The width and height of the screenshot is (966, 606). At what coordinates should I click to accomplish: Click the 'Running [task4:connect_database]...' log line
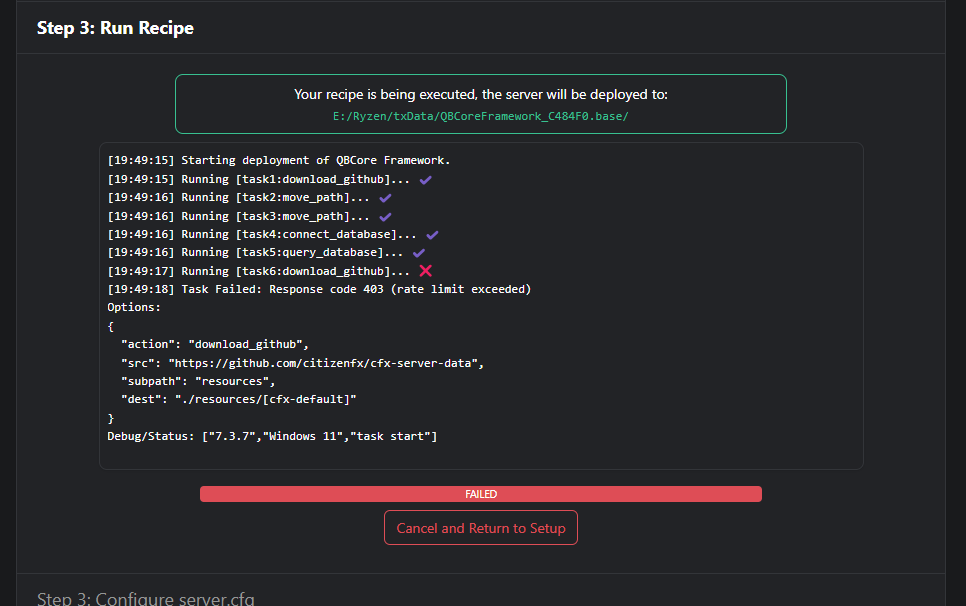pyautogui.click(x=262, y=235)
